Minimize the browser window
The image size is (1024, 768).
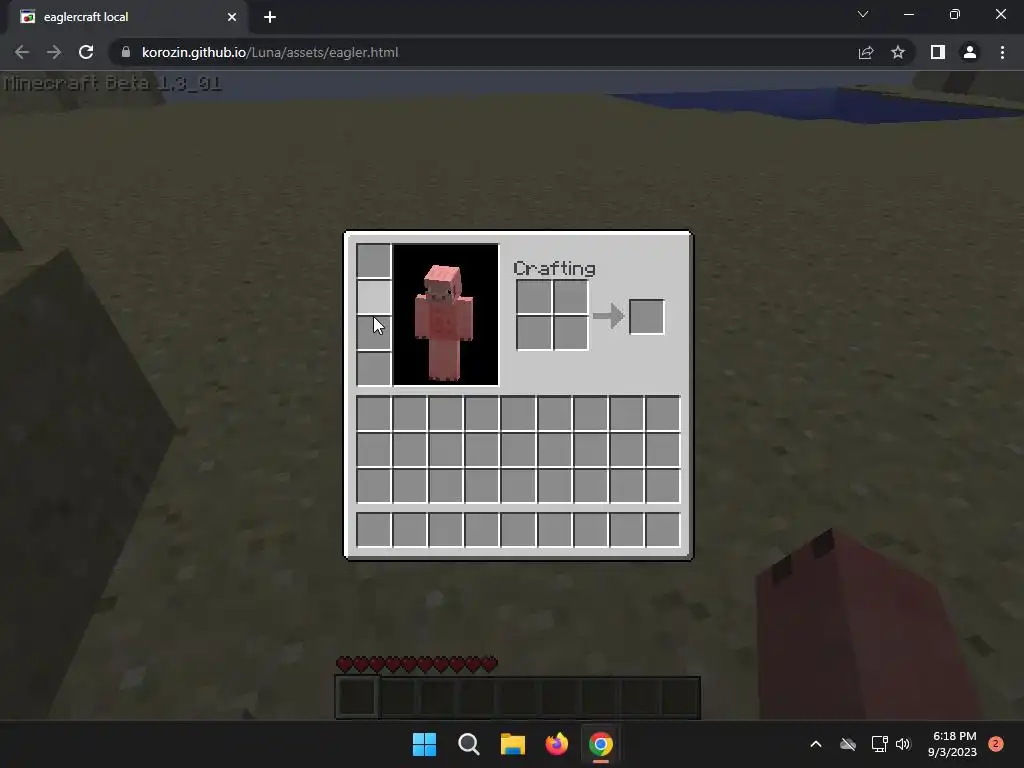[x=909, y=14]
